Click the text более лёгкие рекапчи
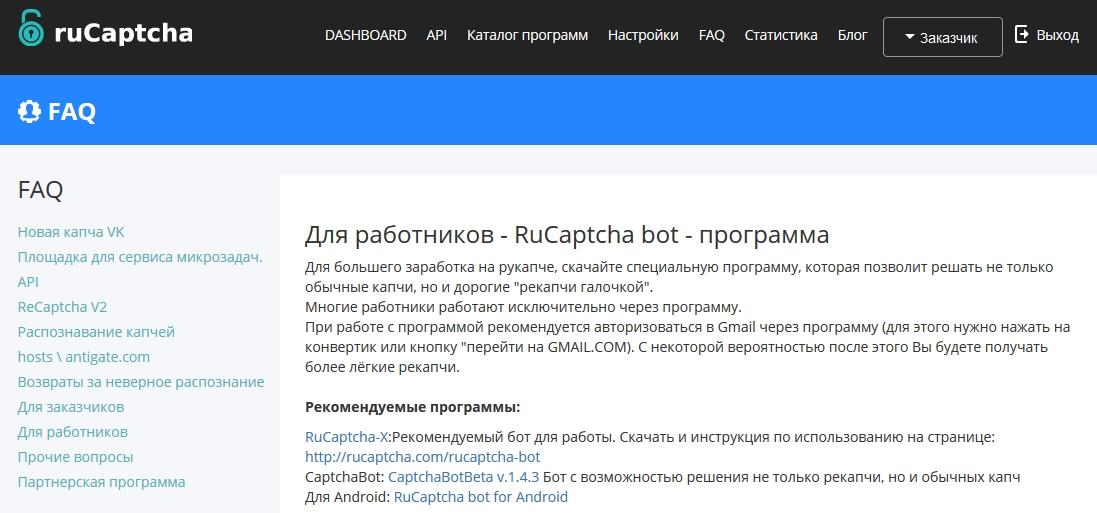 [382, 367]
